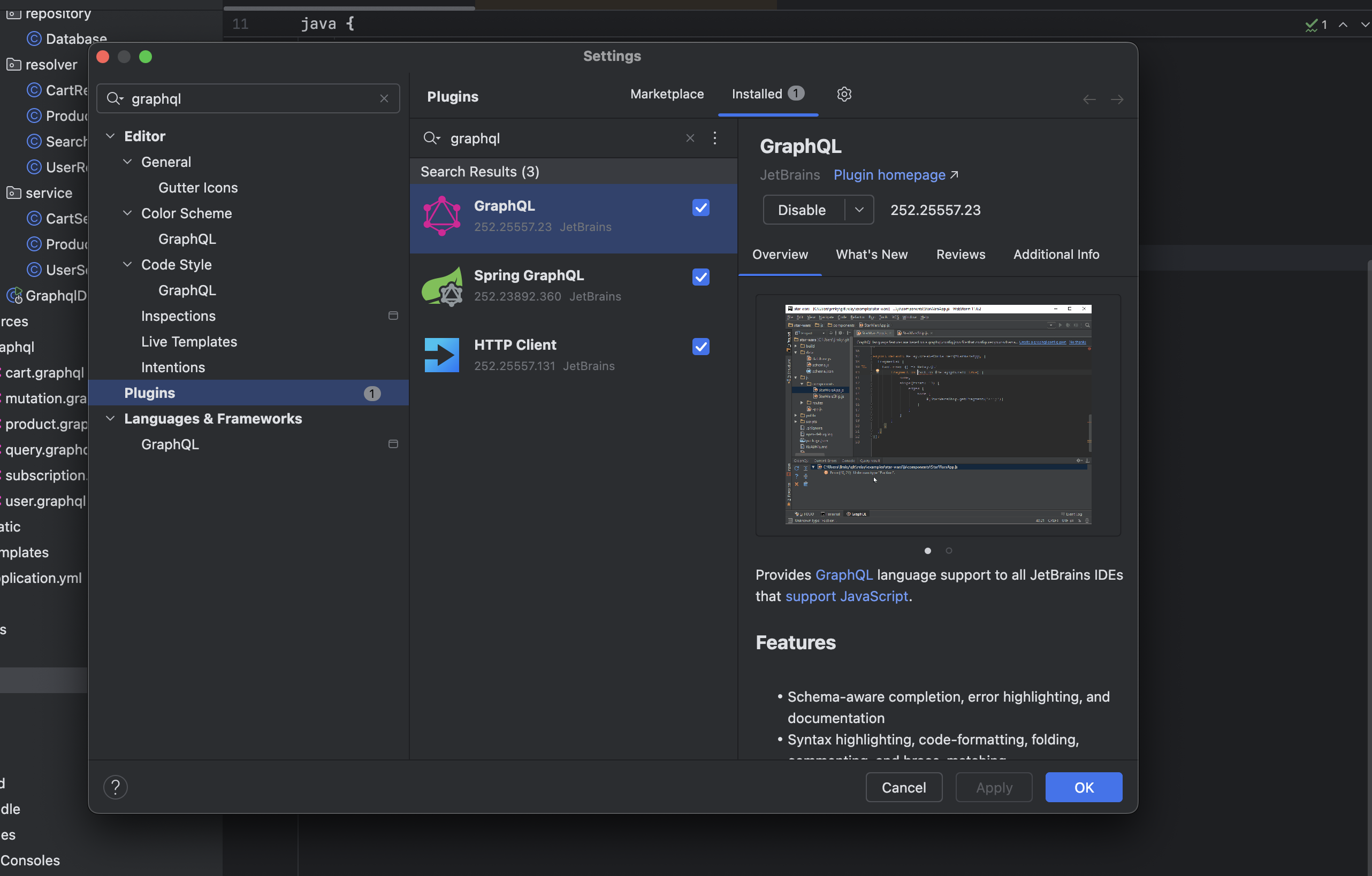
Task: Navigate back with the left arrow icon
Action: 1089,99
